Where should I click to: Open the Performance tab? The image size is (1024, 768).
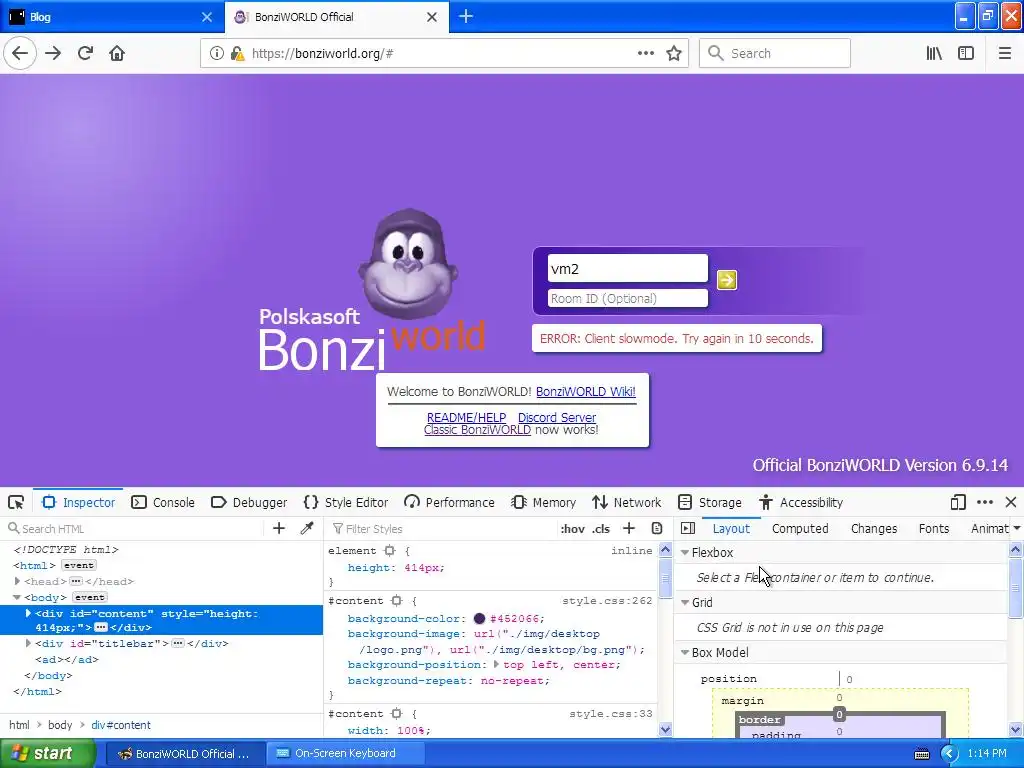[449, 502]
